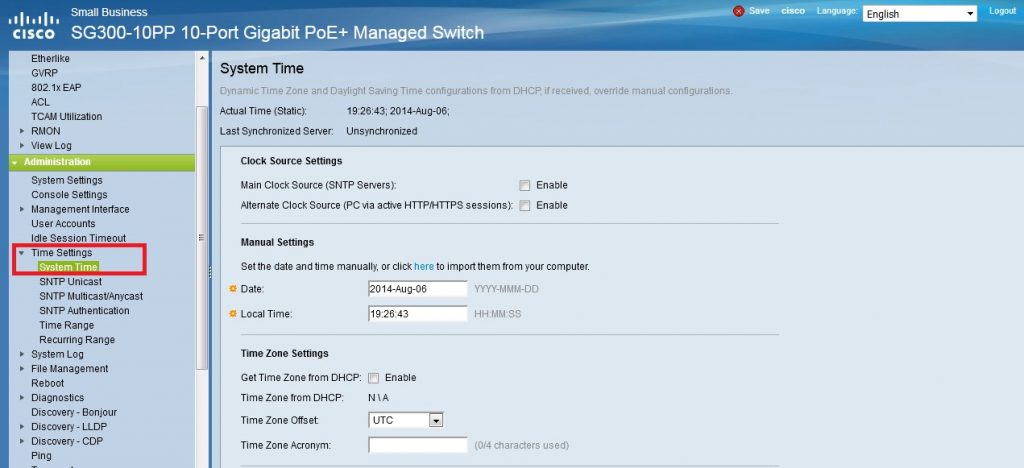
Task: Click the Logout link
Action: tap(1002, 11)
